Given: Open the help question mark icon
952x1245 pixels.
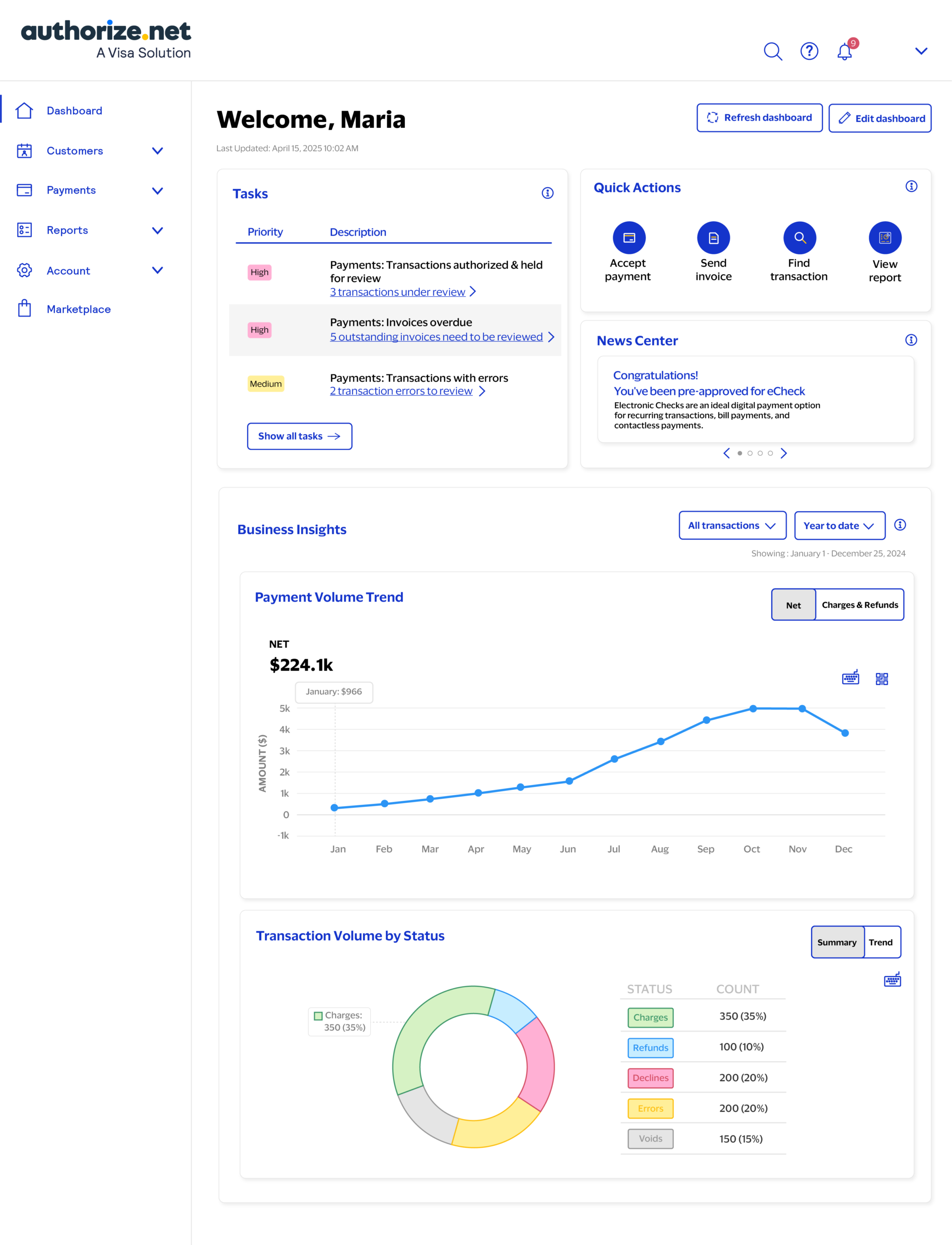Looking at the screenshot, I should [809, 51].
